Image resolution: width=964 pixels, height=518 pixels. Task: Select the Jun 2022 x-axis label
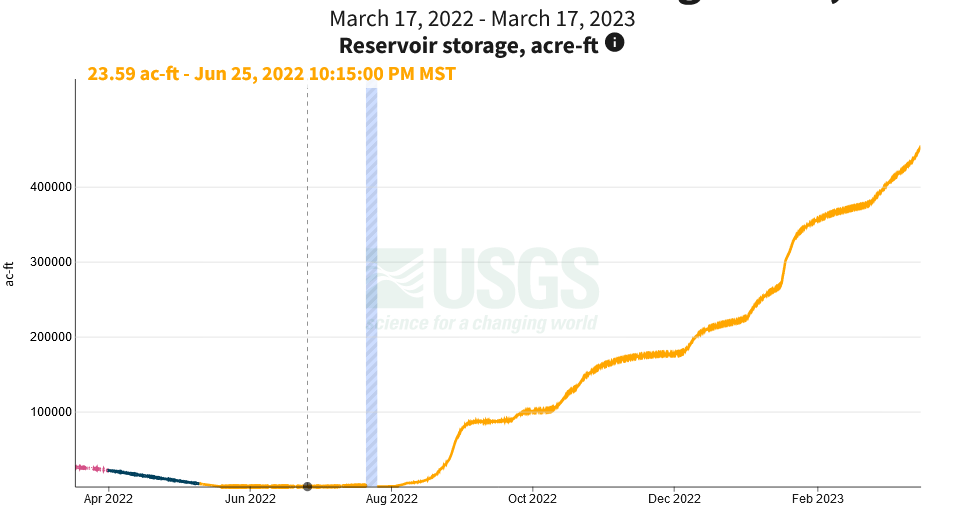tap(249, 499)
